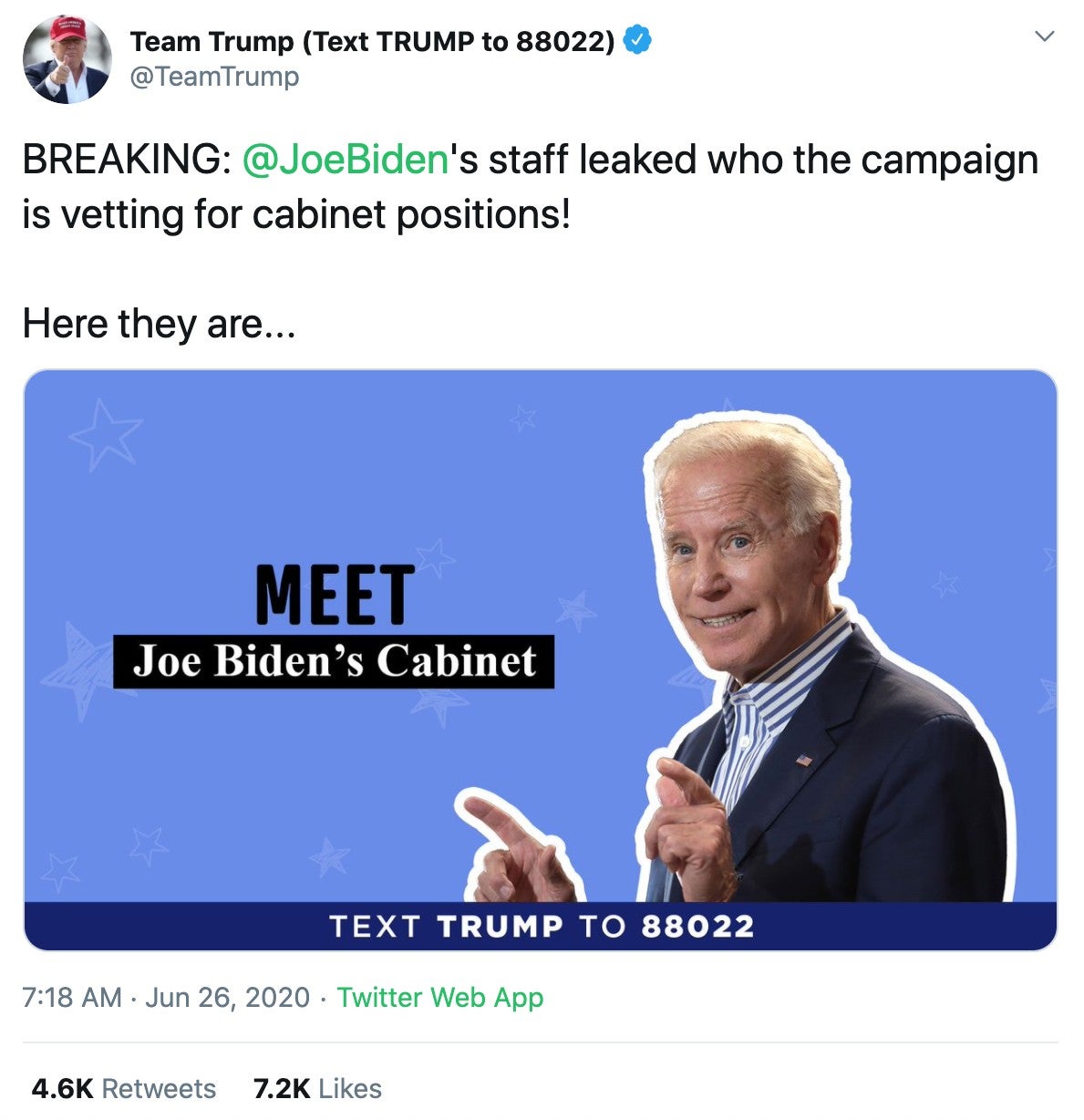Select the 'Here they are...' tweet text
The width and height of the screenshot is (1084, 1120).
[x=159, y=324]
